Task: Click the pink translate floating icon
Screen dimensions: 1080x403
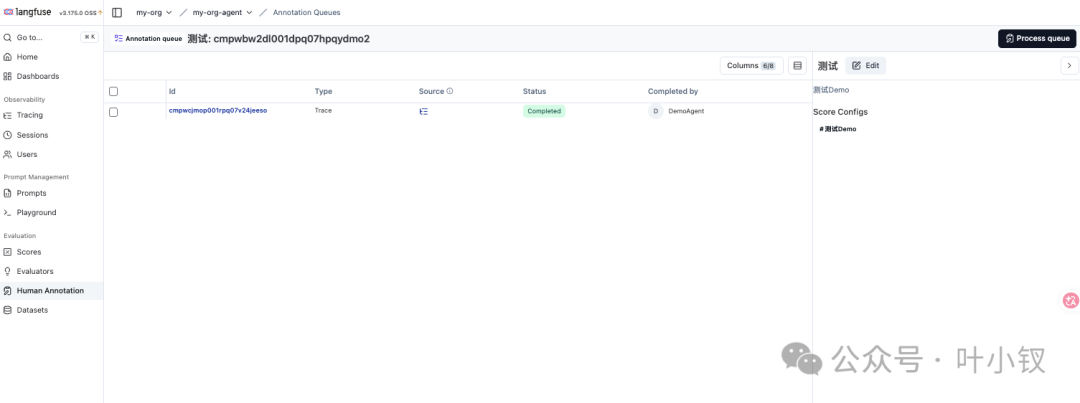Action: (1070, 300)
